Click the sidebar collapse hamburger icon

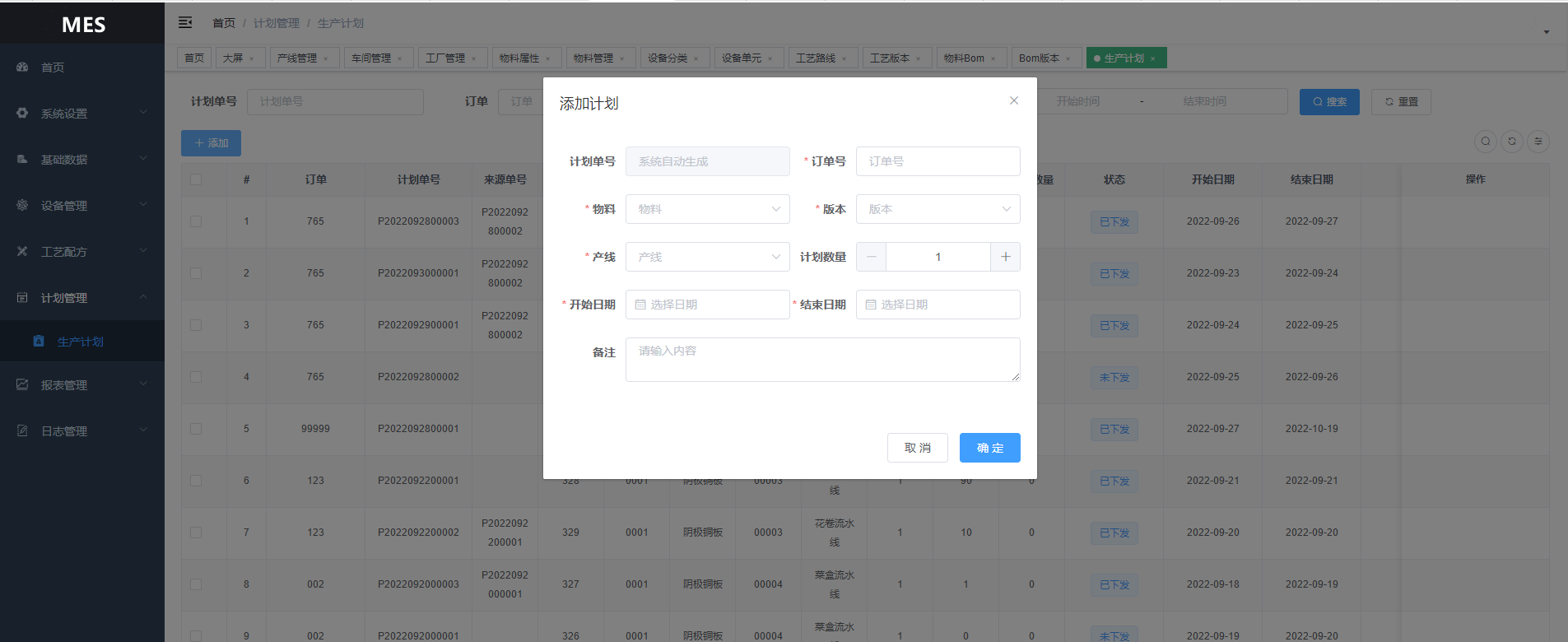click(x=185, y=22)
